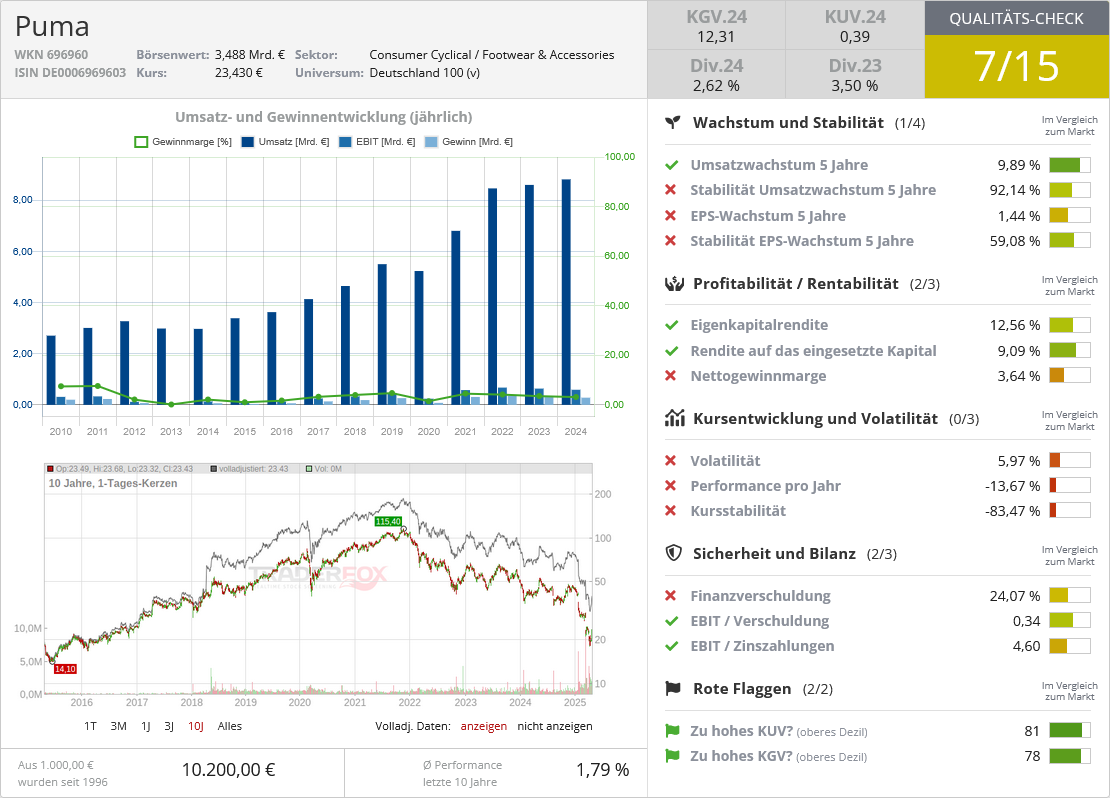Select the 1J chart time range
1110x798 pixels.
(x=146, y=726)
